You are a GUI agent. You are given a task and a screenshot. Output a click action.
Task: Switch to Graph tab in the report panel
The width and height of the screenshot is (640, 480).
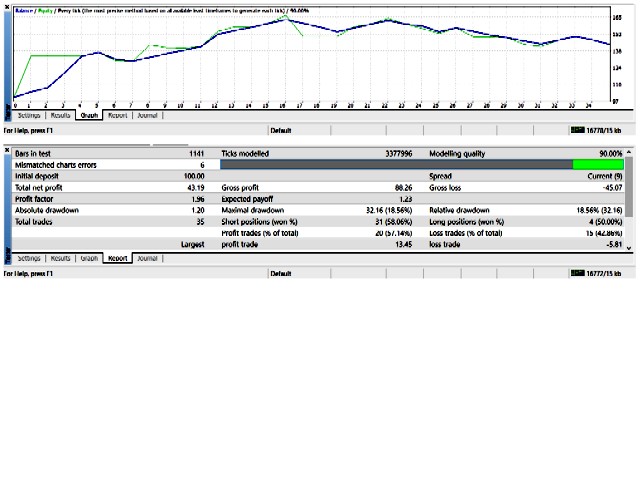point(89,258)
